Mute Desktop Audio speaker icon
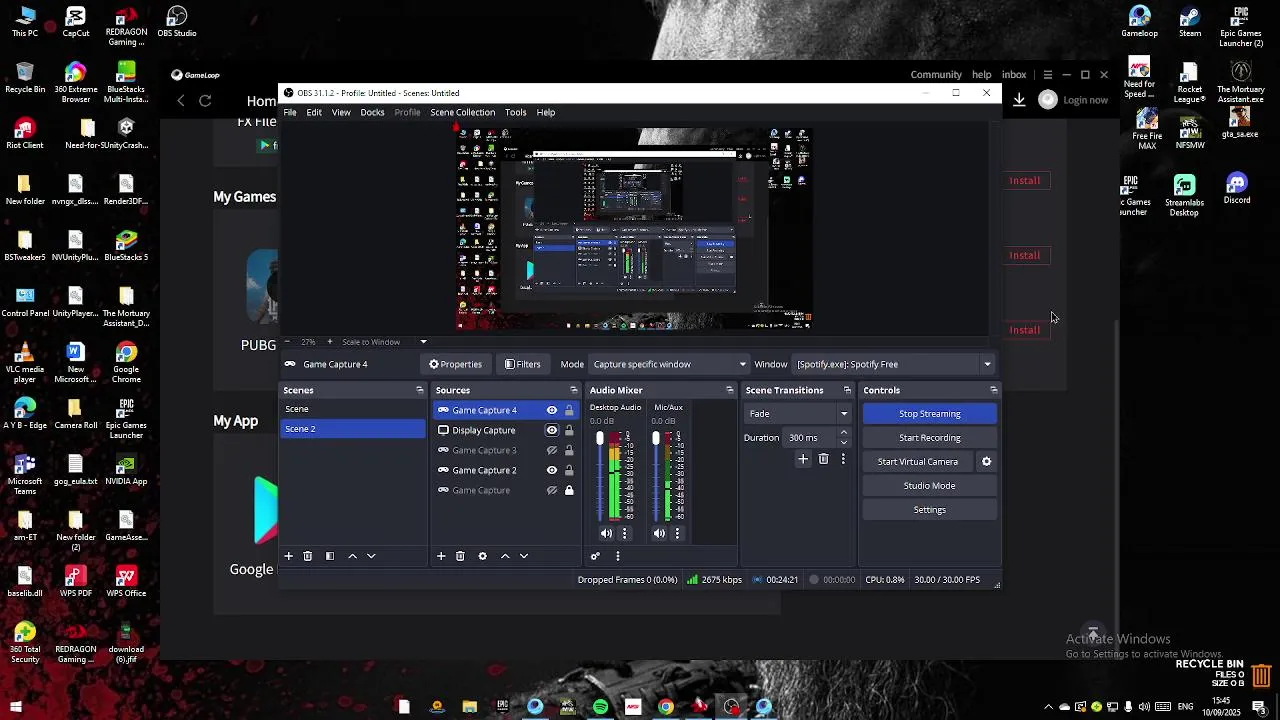This screenshot has height=720, width=1280. coord(606,534)
